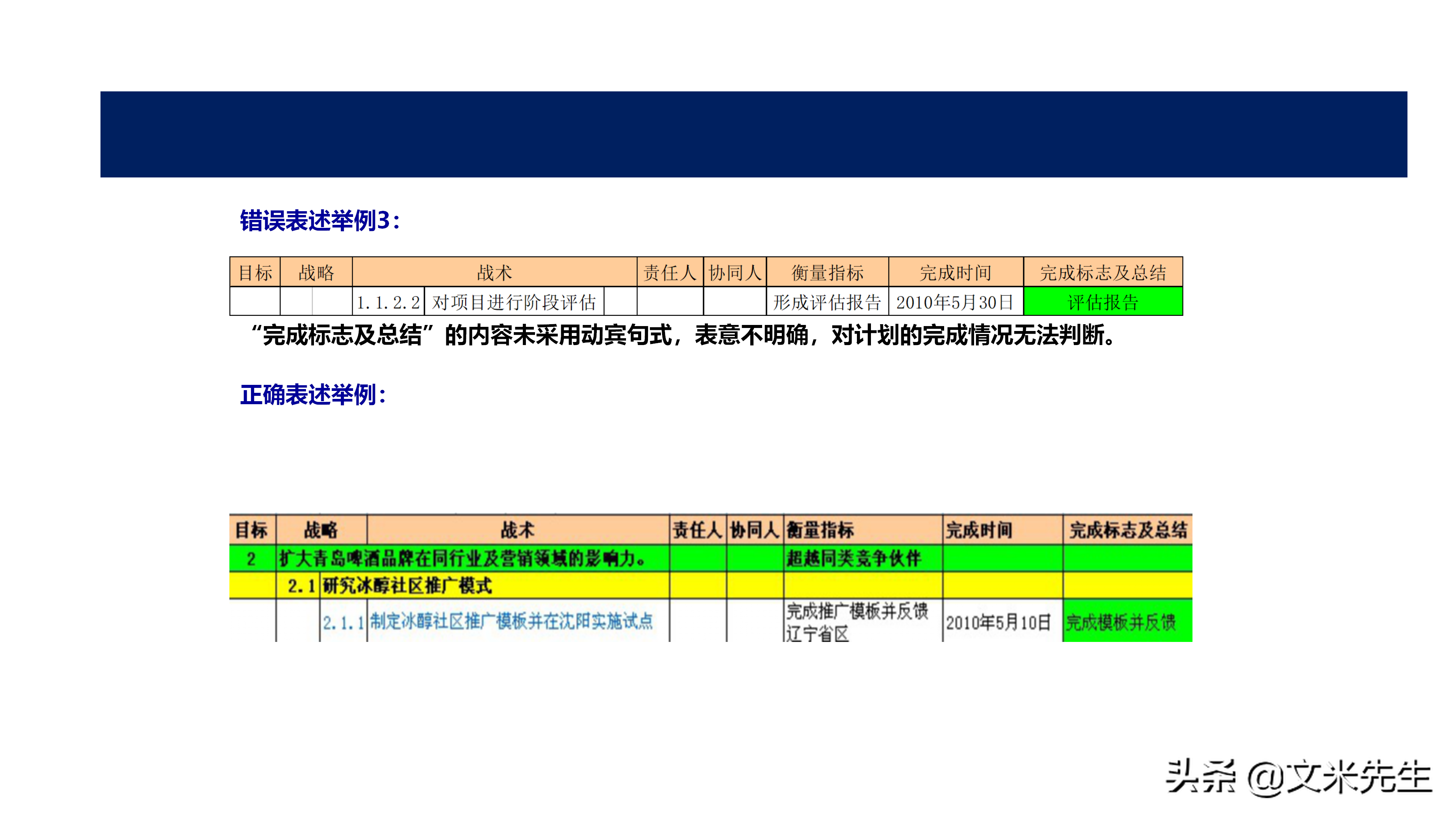
Task: Click the yellow 研究冰醇社区推广模式 row
Action: [407, 585]
